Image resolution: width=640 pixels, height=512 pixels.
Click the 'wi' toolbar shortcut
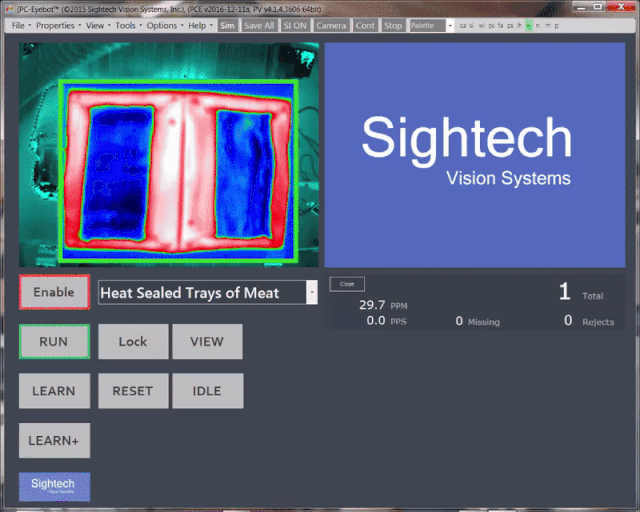[481, 25]
